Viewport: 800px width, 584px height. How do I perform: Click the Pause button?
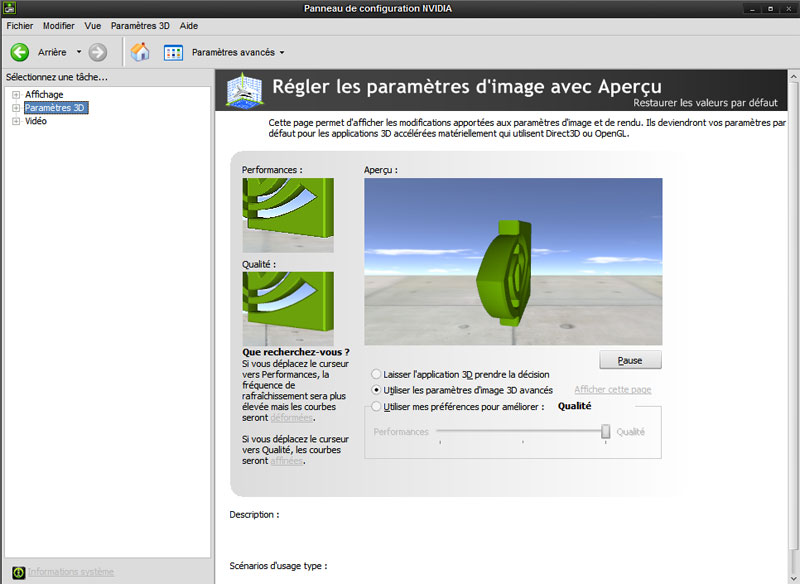[630, 360]
